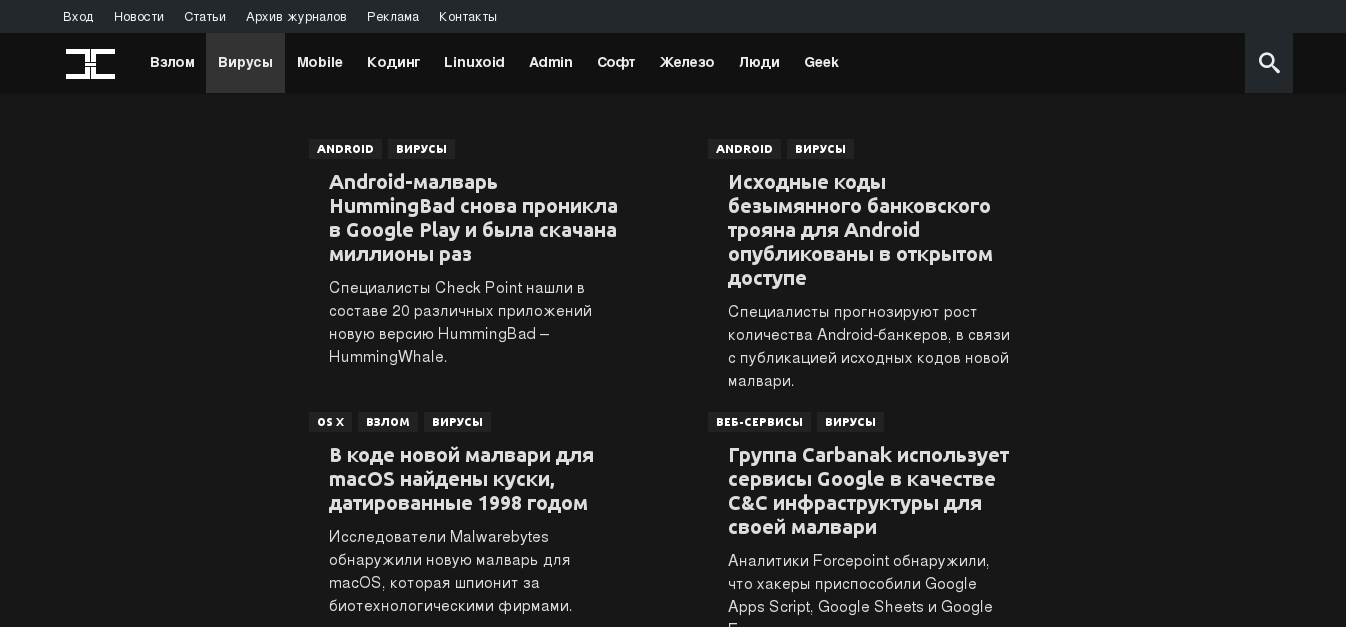Viewport: 1346px width, 627px height.
Task: Open the Взлом section in navigation
Action: [172, 62]
